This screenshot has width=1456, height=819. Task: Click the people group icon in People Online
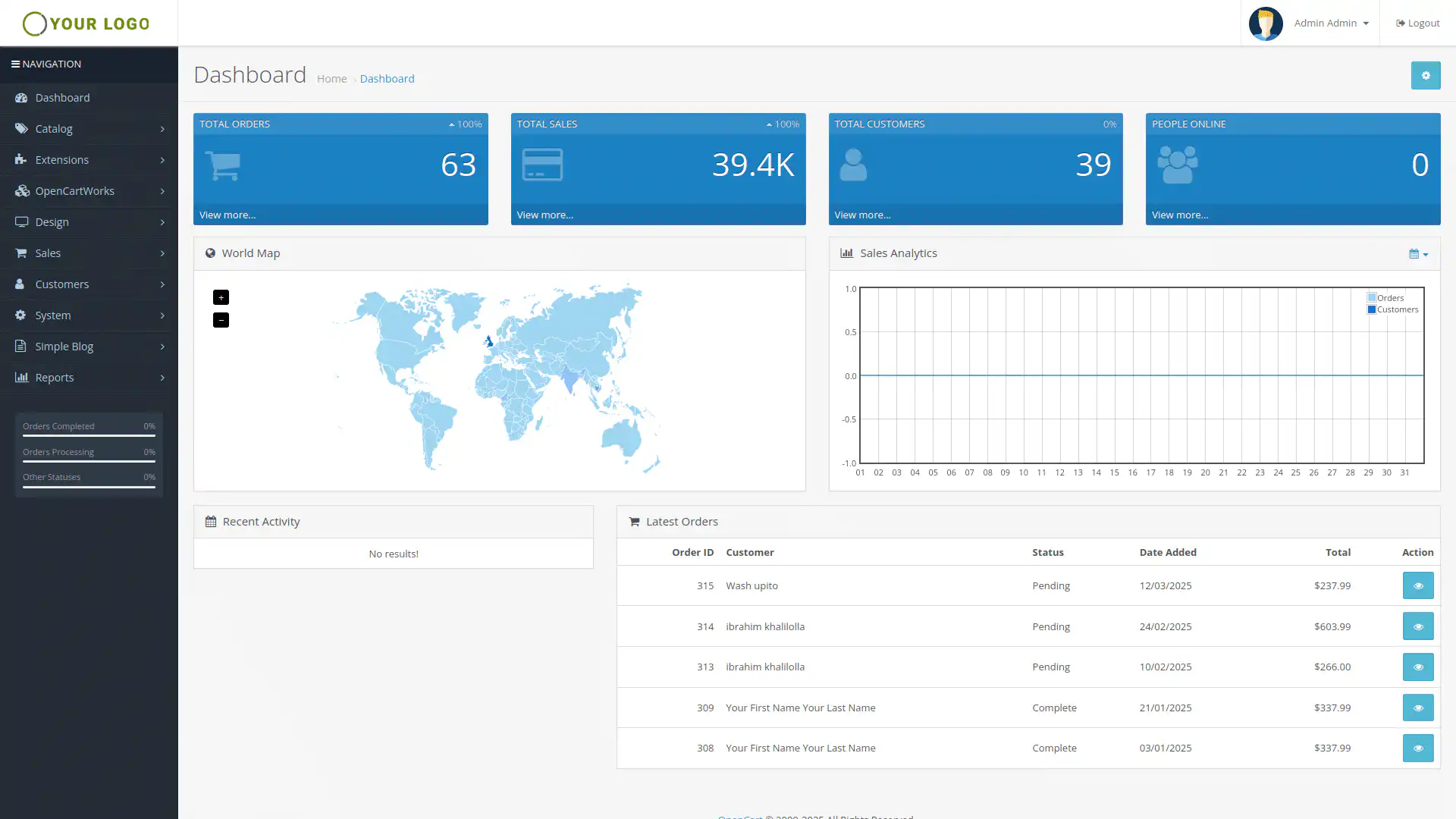click(1177, 165)
